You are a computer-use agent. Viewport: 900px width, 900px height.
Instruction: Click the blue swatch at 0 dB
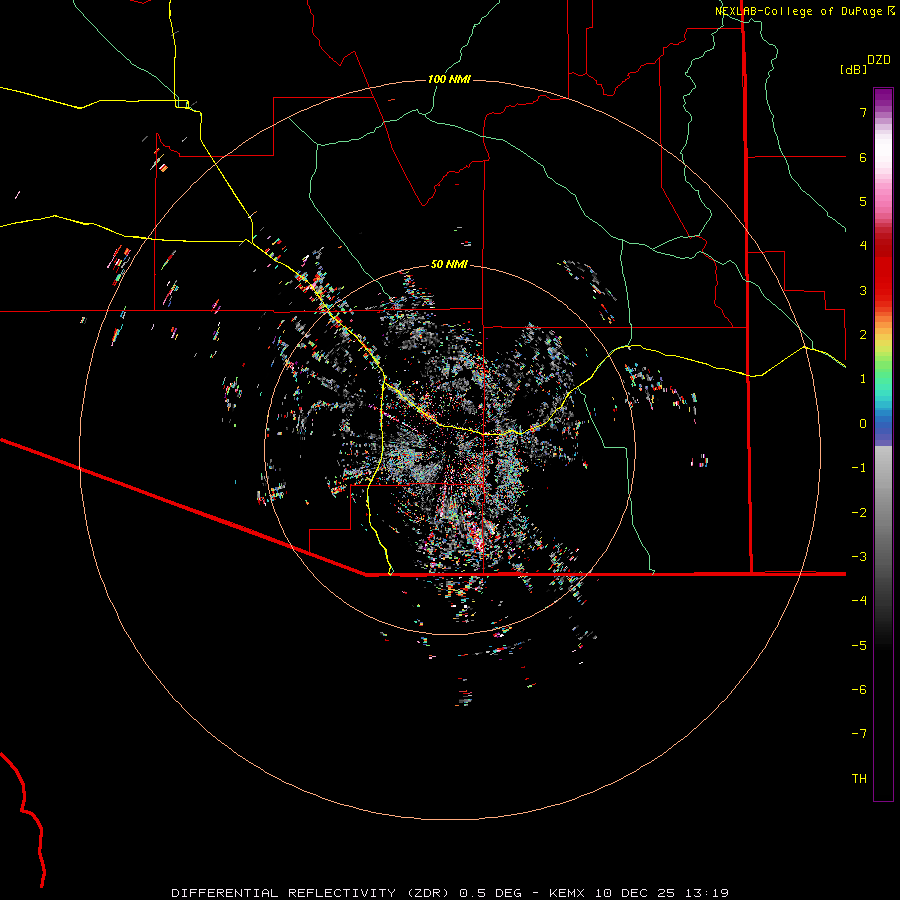pos(883,424)
